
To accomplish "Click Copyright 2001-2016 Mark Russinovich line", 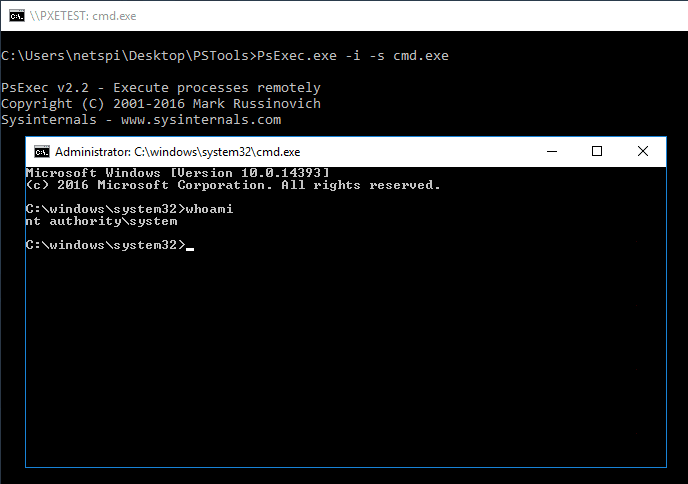I will (161, 104).
